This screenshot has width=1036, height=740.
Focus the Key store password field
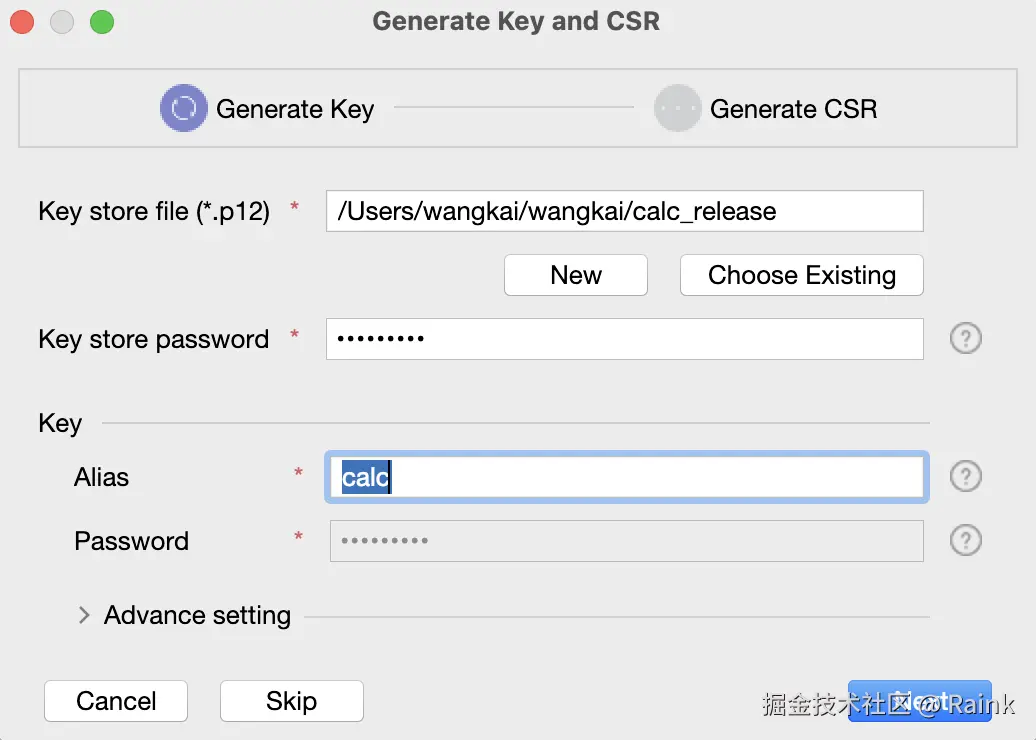pyautogui.click(x=624, y=339)
